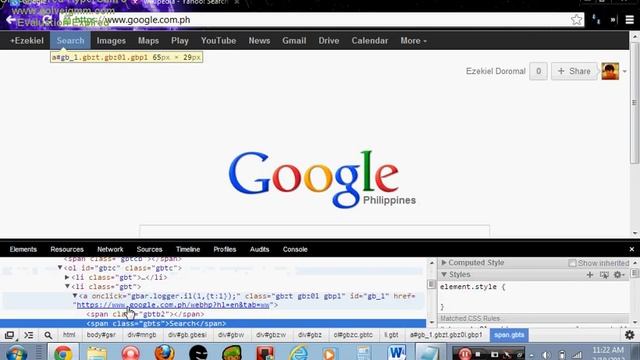Open YouTube in Google bar
The image size is (640, 360).
pyautogui.click(x=218, y=41)
